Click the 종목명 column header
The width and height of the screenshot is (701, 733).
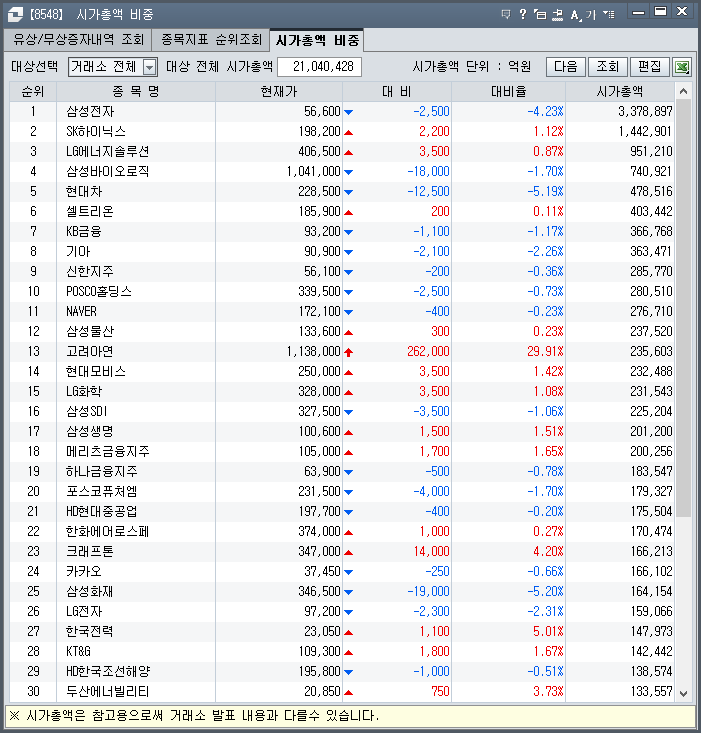(136, 92)
